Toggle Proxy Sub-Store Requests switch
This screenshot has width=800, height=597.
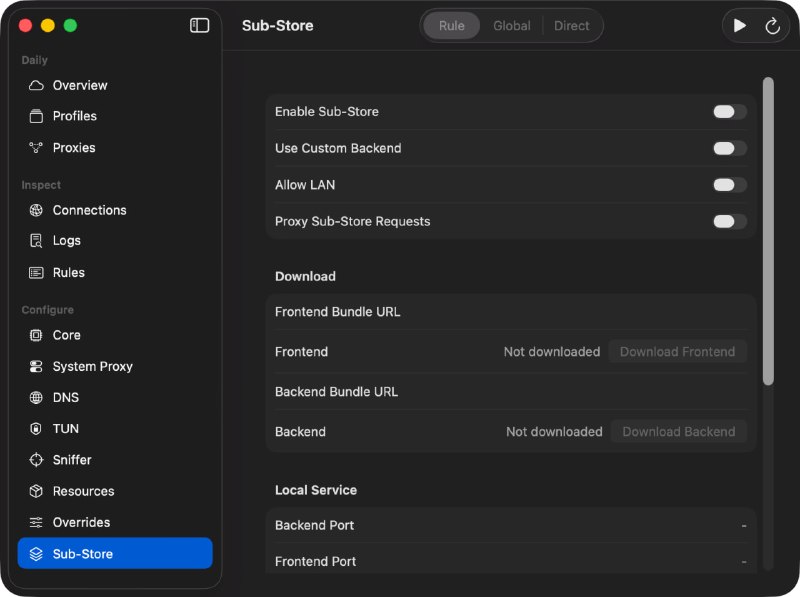pos(730,221)
